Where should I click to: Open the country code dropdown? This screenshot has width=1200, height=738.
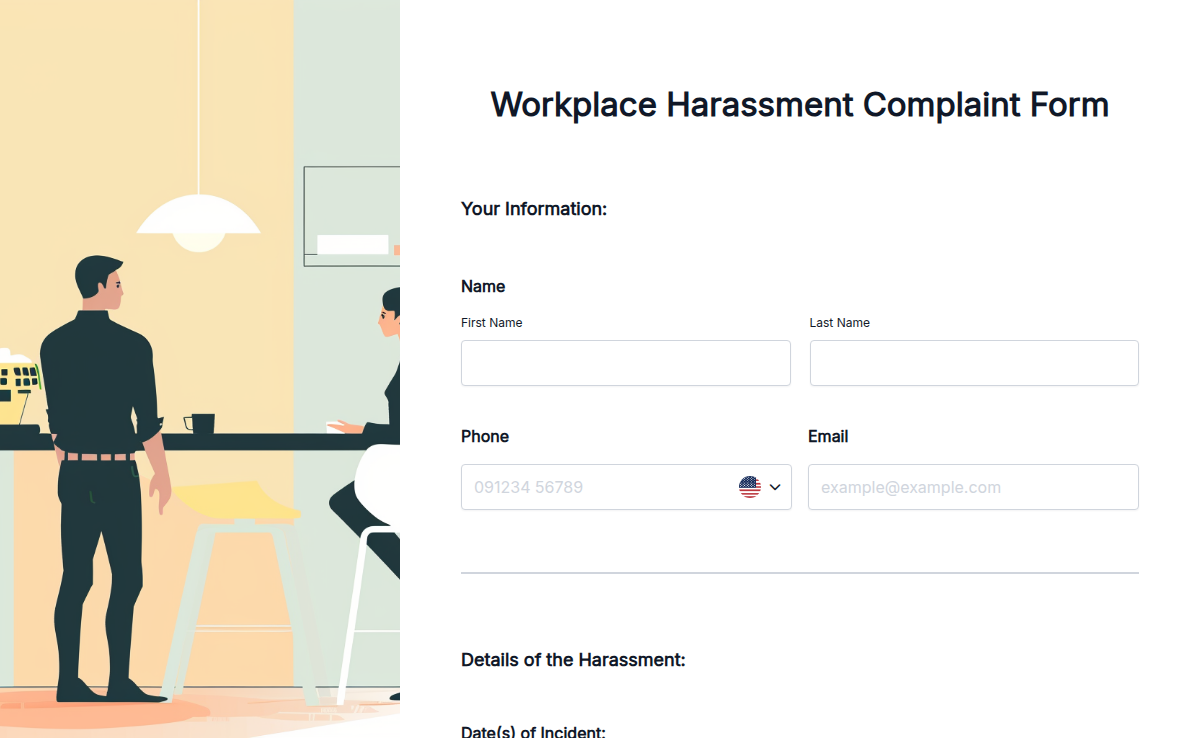762,487
